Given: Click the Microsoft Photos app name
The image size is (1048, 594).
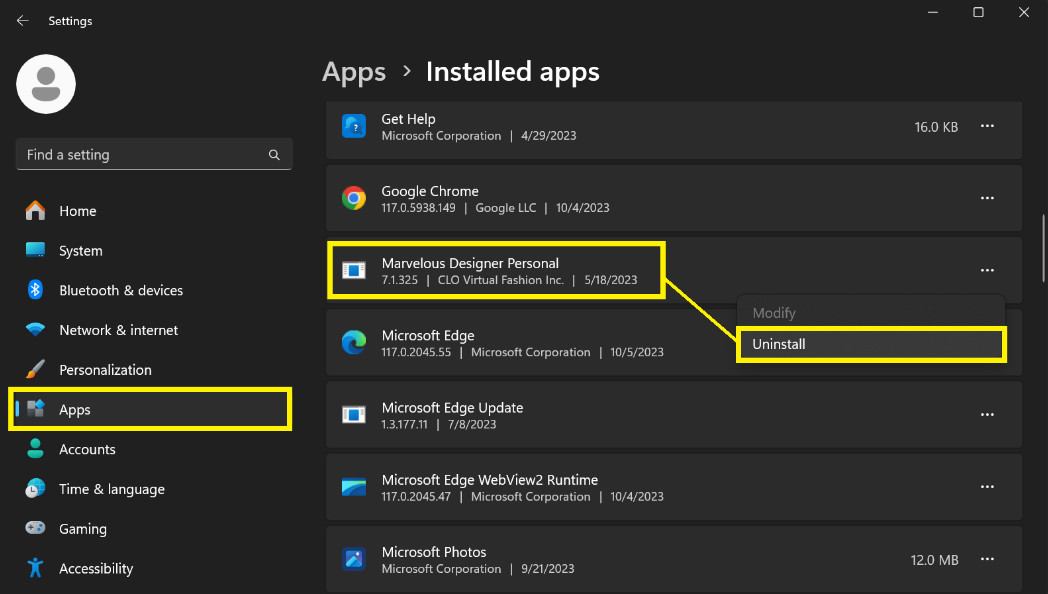Looking at the screenshot, I should [434, 552].
